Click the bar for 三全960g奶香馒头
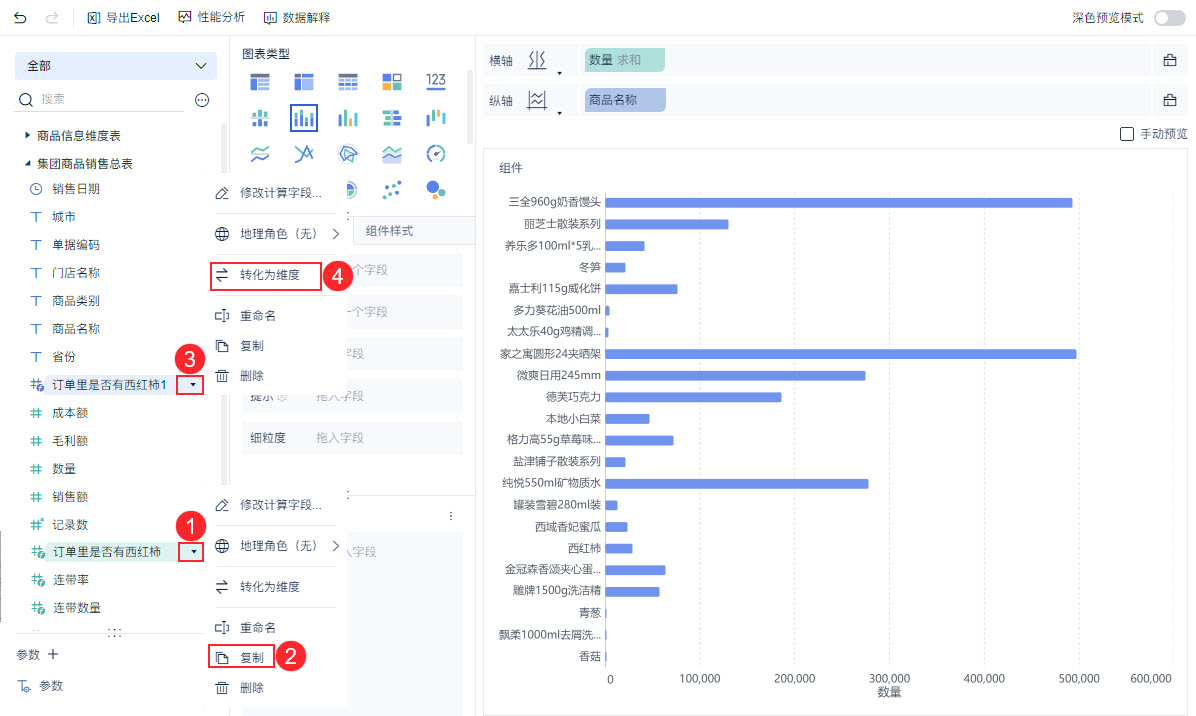Screen dimensions: 1196x716 [839, 203]
